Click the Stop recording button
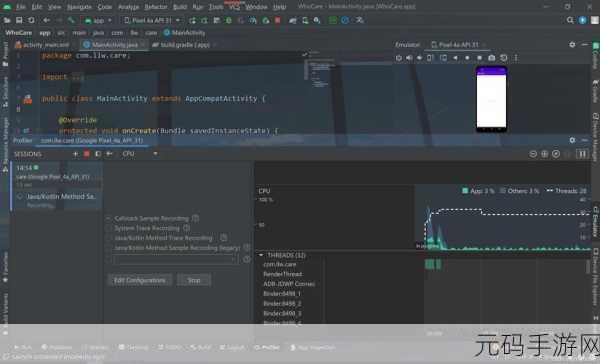The height and width of the screenshot is (364, 600). point(194,280)
